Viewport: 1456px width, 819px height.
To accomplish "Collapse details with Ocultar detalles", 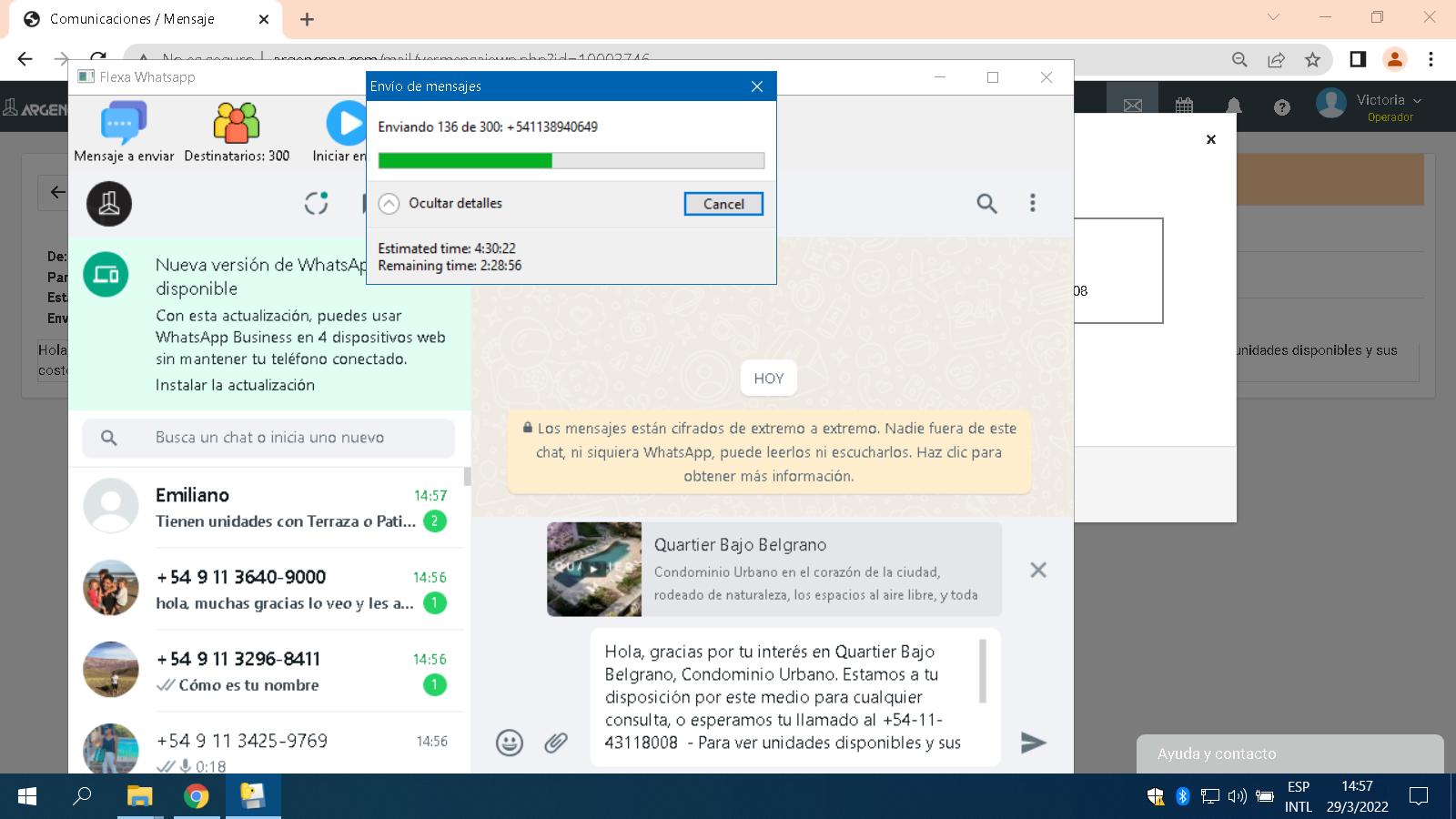I will click(x=440, y=203).
